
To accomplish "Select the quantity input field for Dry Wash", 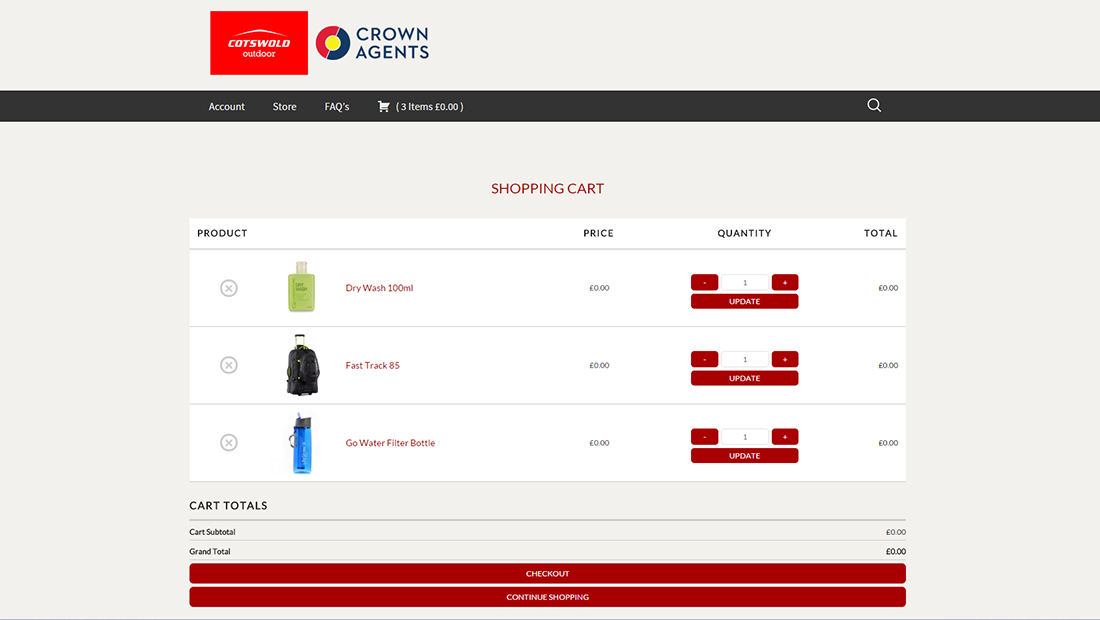I will 744,282.
